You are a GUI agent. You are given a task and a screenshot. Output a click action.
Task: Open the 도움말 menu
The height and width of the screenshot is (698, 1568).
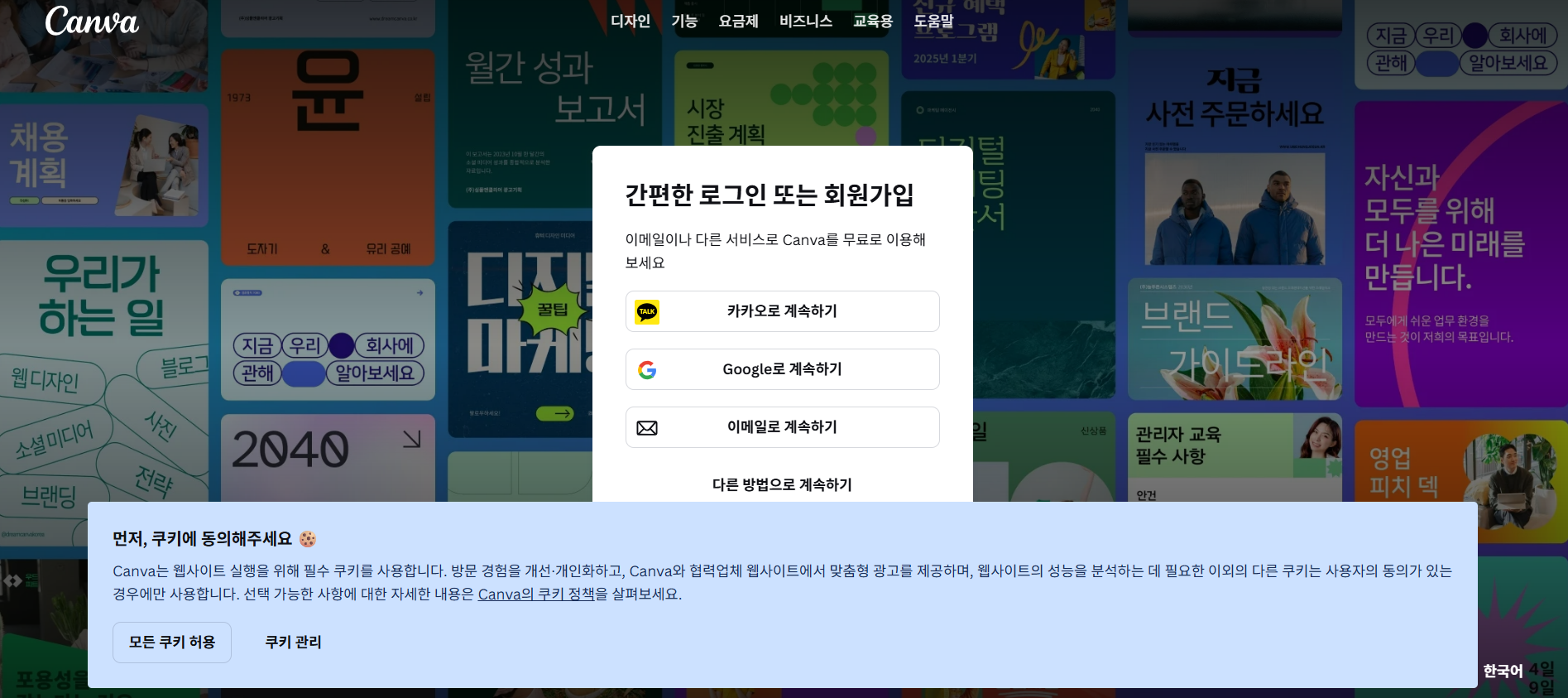[x=933, y=22]
